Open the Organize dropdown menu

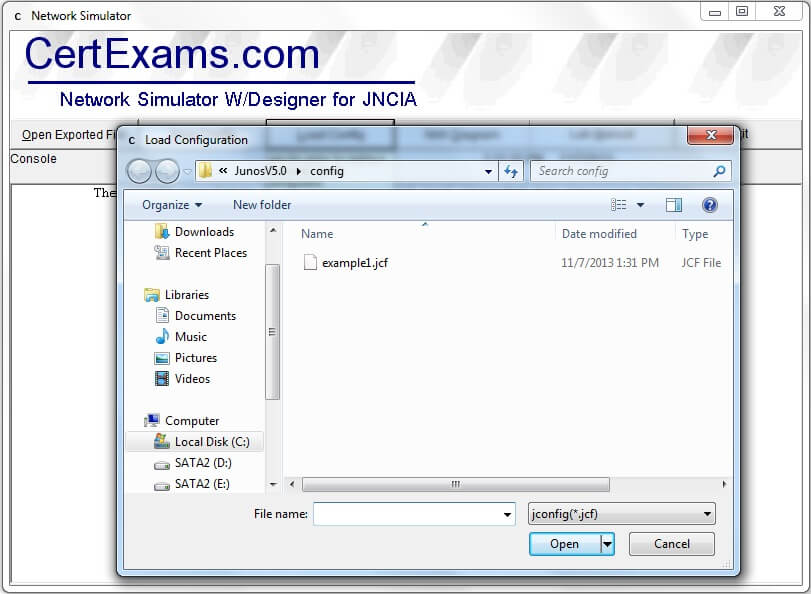tap(172, 205)
